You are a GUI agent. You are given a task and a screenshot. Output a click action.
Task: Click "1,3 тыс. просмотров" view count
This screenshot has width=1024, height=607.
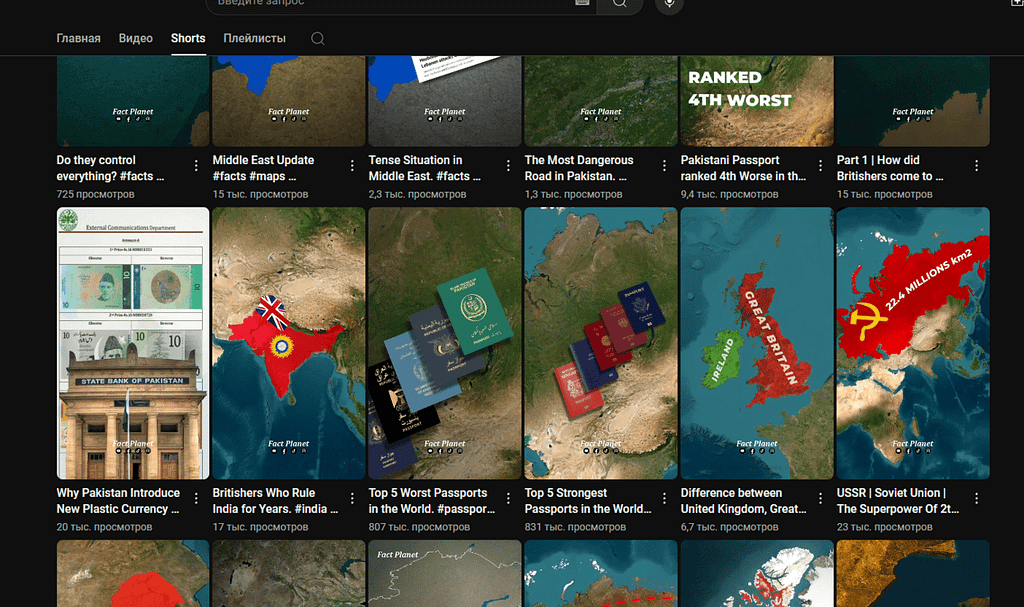pyautogui.click(x=573, y=194)
